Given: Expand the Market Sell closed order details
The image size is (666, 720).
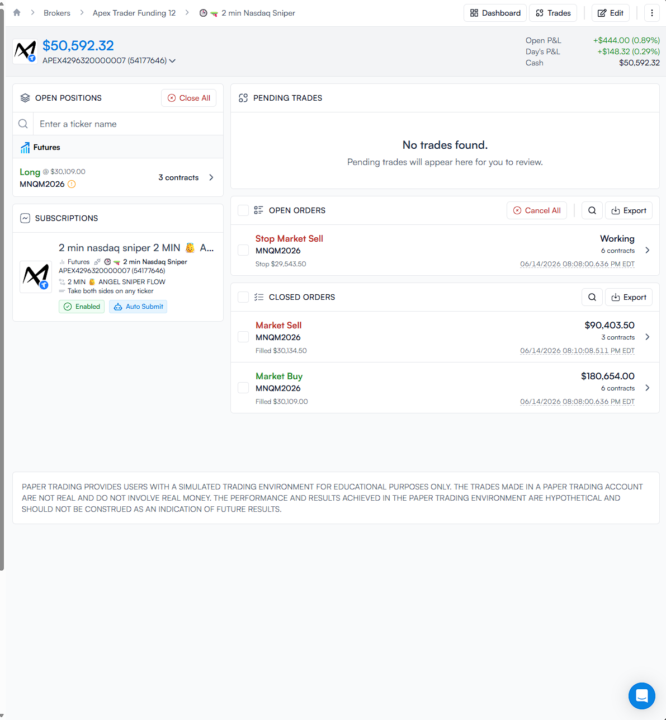Looking at the screenshot, I should pos(647,337).
